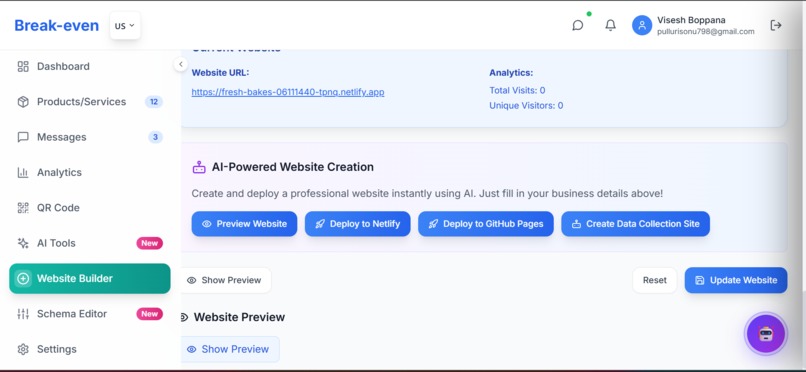Image resolution: width=806 pixels, height=372 pixels.
Task: Click the rocket icon in Deploy to GitHub Pages
Action: (433, 224)
